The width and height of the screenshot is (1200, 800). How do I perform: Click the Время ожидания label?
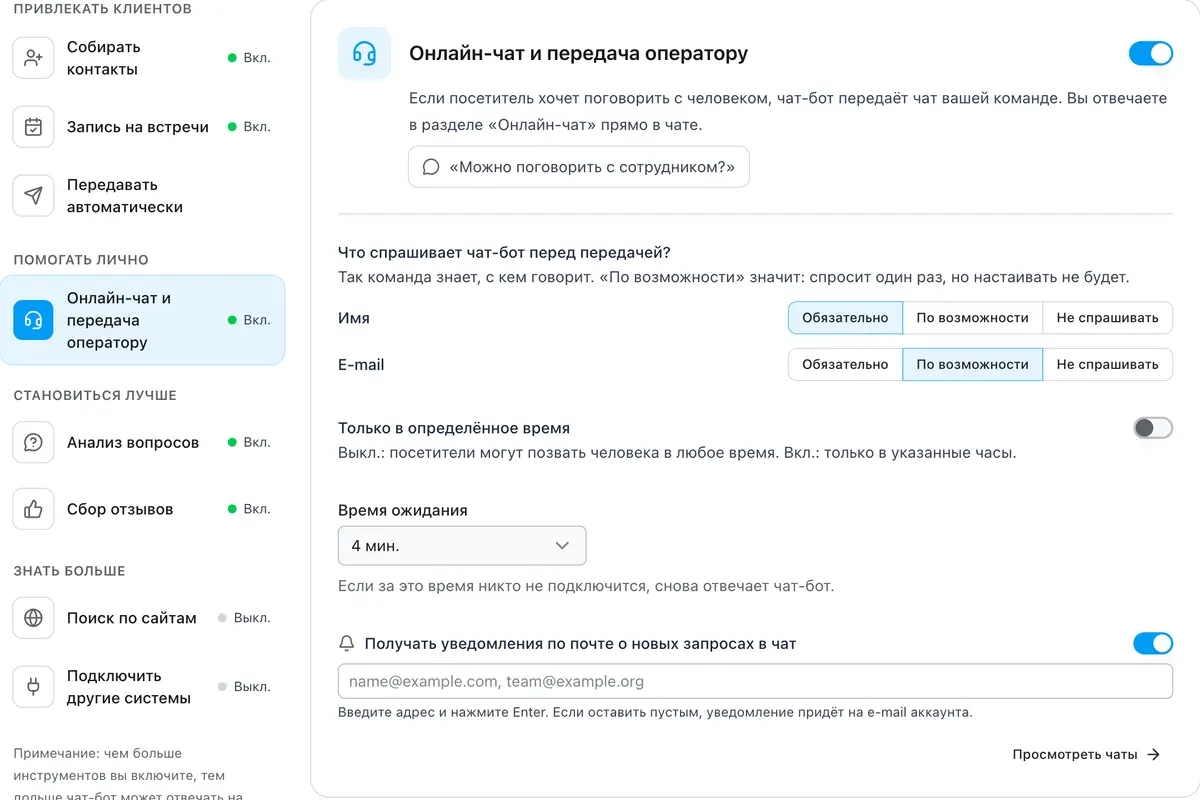(403, 510)
